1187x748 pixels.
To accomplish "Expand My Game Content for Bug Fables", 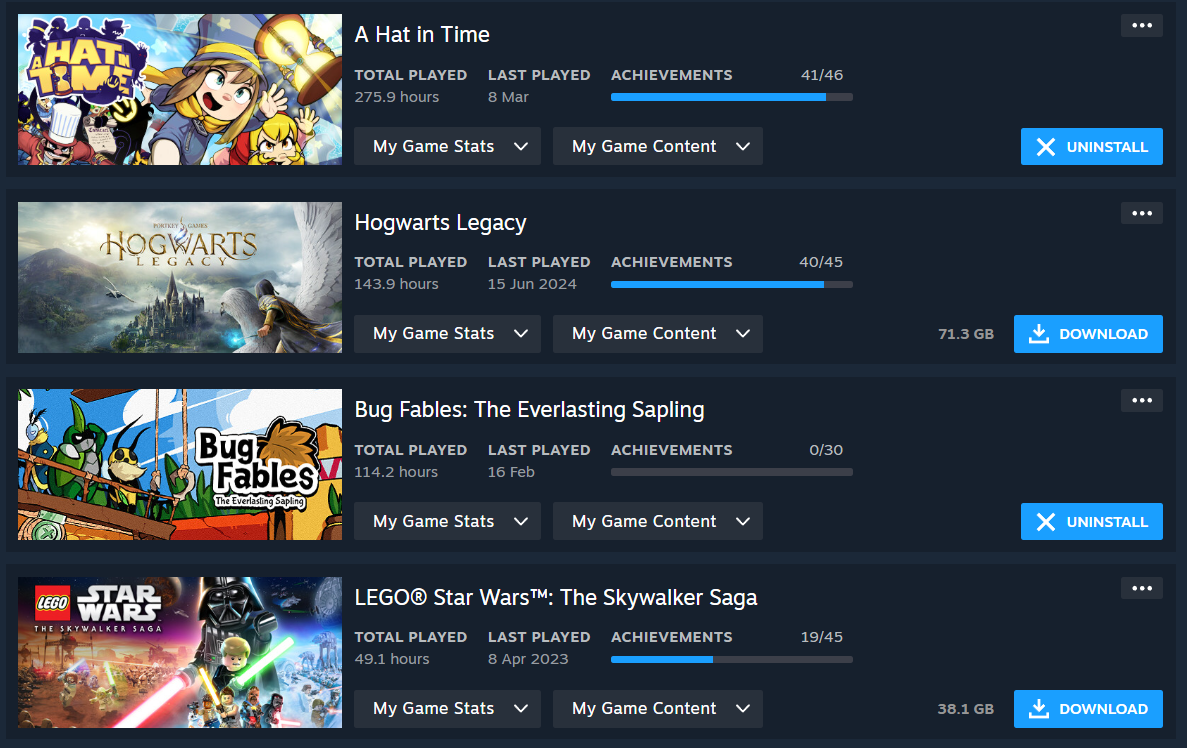I will point(658,521).
